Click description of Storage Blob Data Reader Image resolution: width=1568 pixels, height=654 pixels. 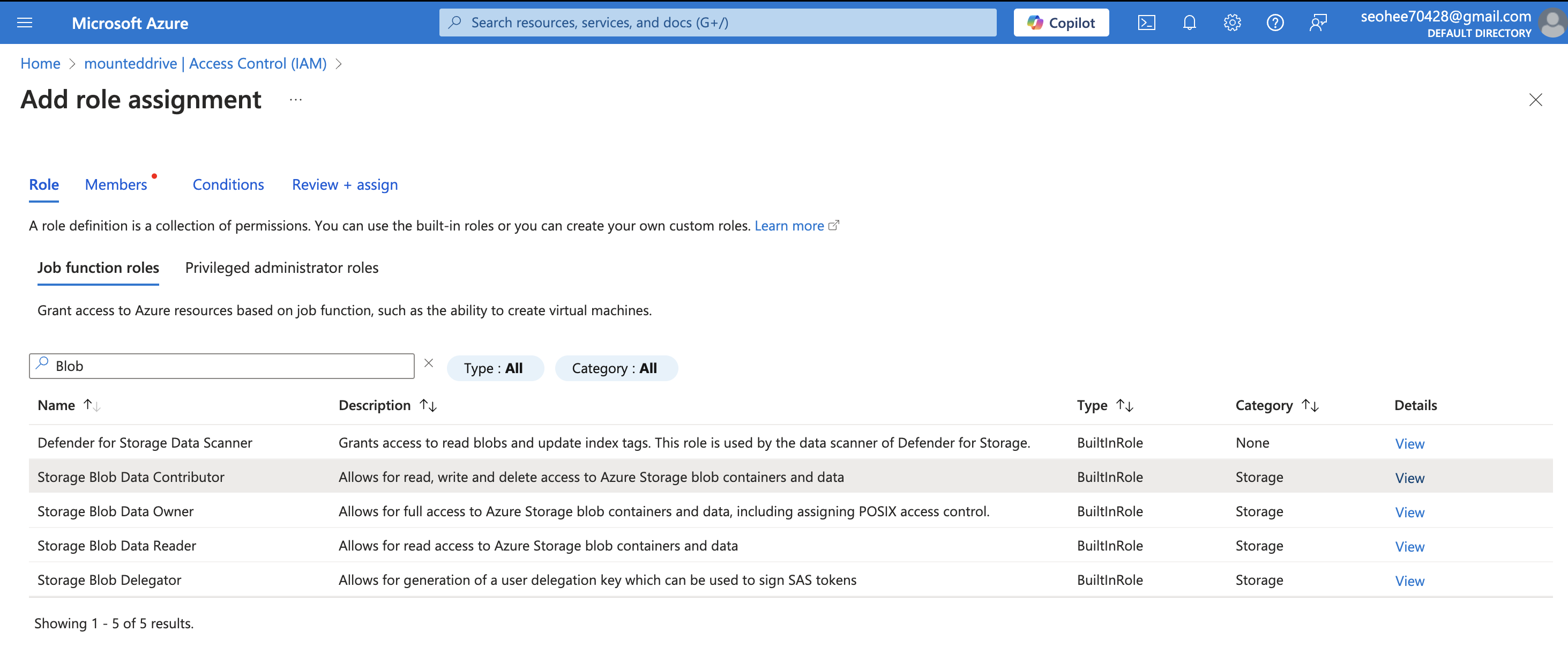(538, 546)
